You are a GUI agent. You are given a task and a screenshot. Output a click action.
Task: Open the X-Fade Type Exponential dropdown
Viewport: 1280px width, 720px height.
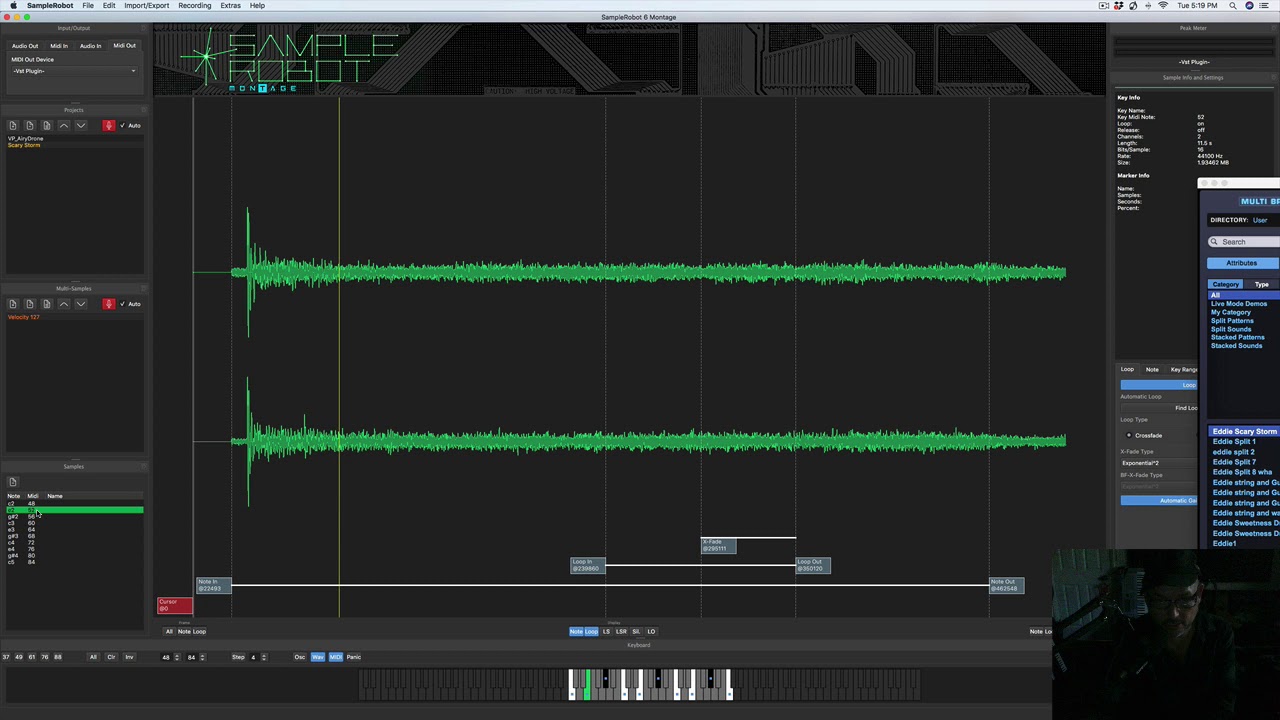[x=1158, y=463]
